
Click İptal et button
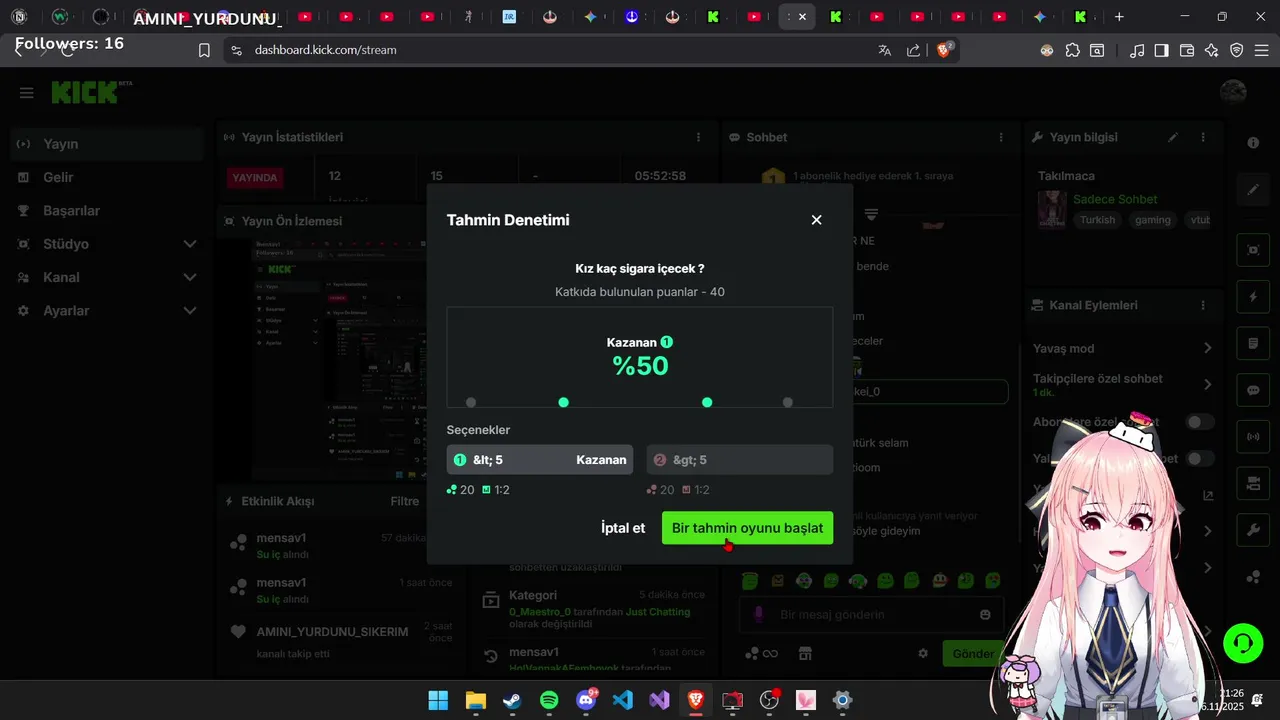click(623, 528)
